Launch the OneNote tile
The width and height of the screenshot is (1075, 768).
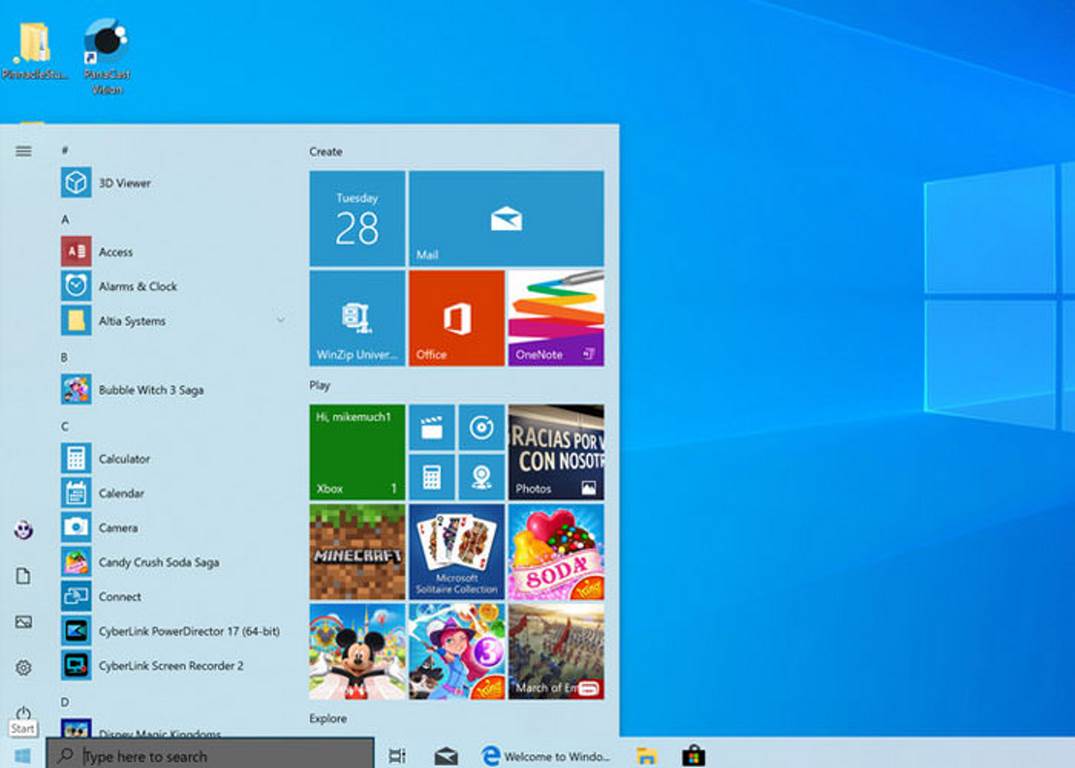pyautogui.click(x=555, y=318)
